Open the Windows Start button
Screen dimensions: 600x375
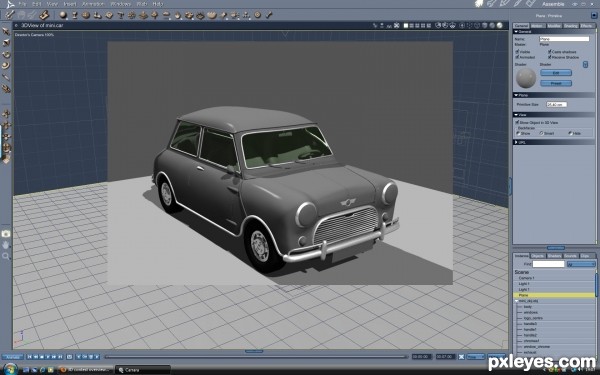coord(10,370)
